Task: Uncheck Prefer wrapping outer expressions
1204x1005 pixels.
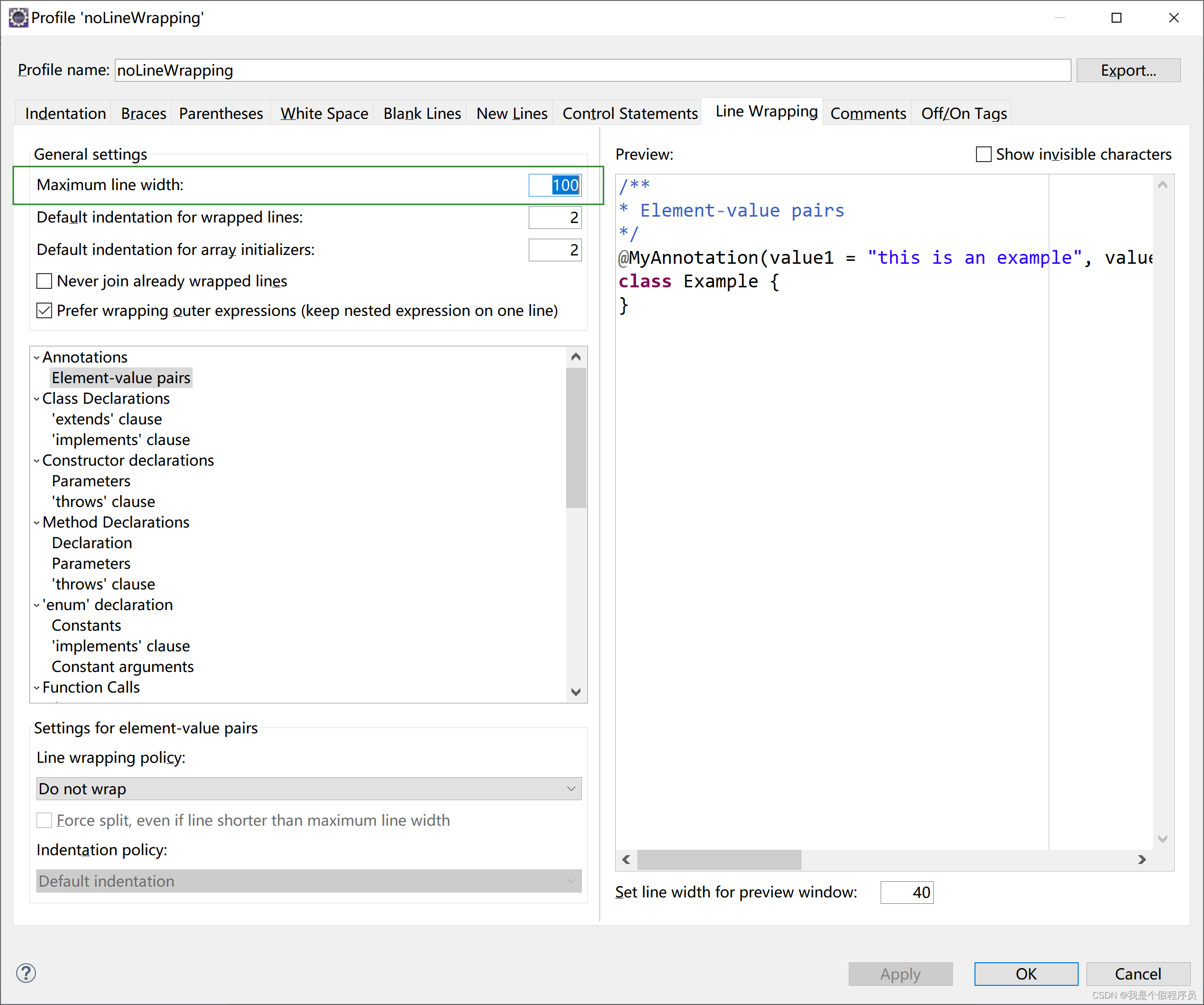Action: point(44,310)
